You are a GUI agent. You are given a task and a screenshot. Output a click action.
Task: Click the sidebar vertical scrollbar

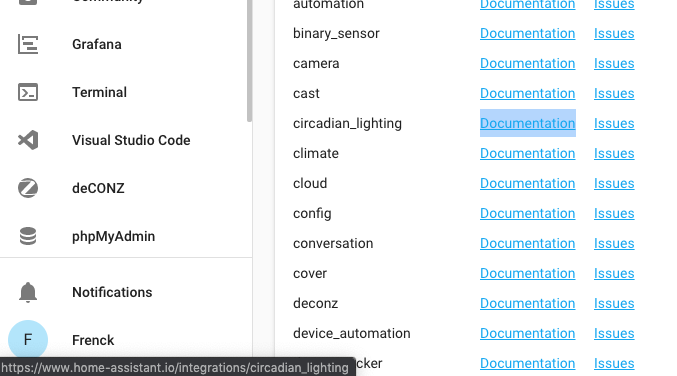coord(249,60)
